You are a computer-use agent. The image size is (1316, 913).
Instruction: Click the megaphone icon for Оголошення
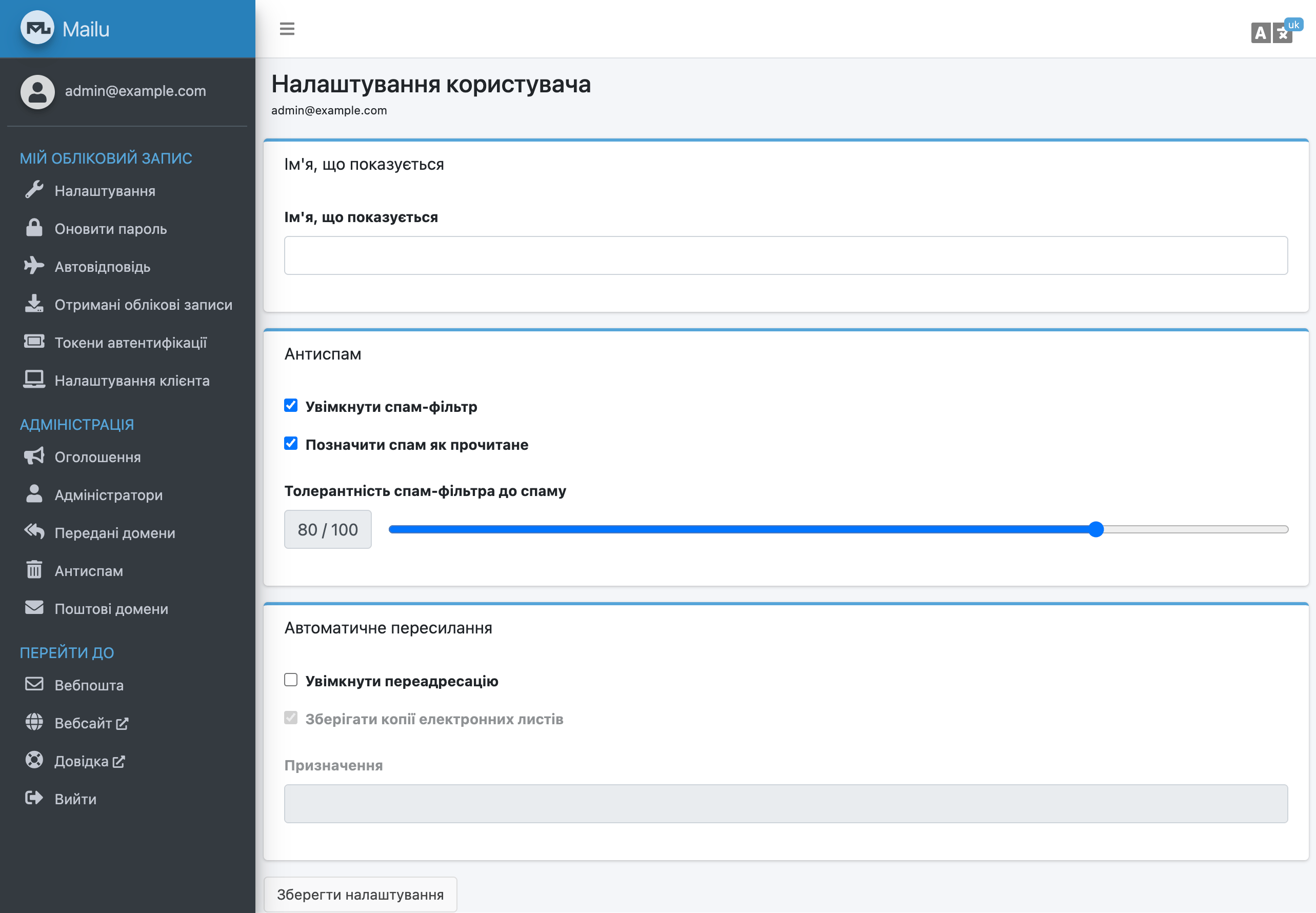point(34,456)
